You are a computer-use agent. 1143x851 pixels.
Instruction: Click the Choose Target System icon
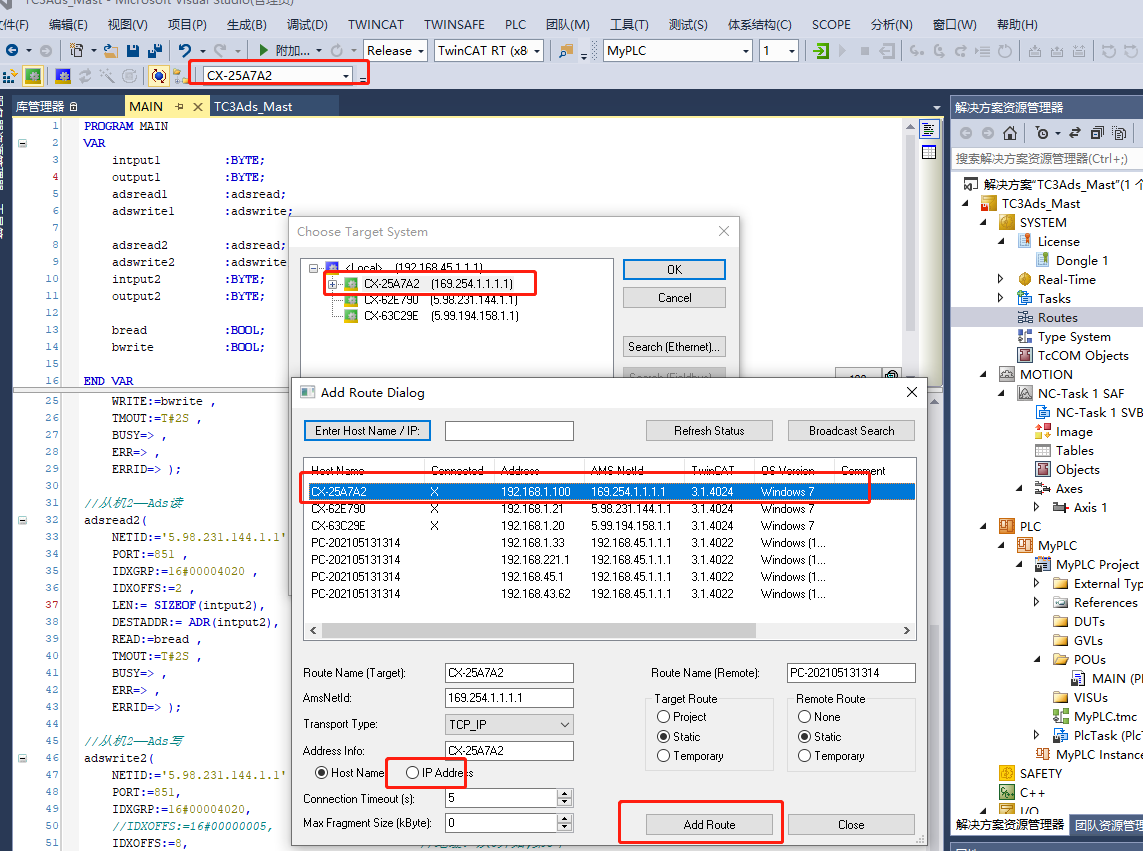click(x=179, y=76)
